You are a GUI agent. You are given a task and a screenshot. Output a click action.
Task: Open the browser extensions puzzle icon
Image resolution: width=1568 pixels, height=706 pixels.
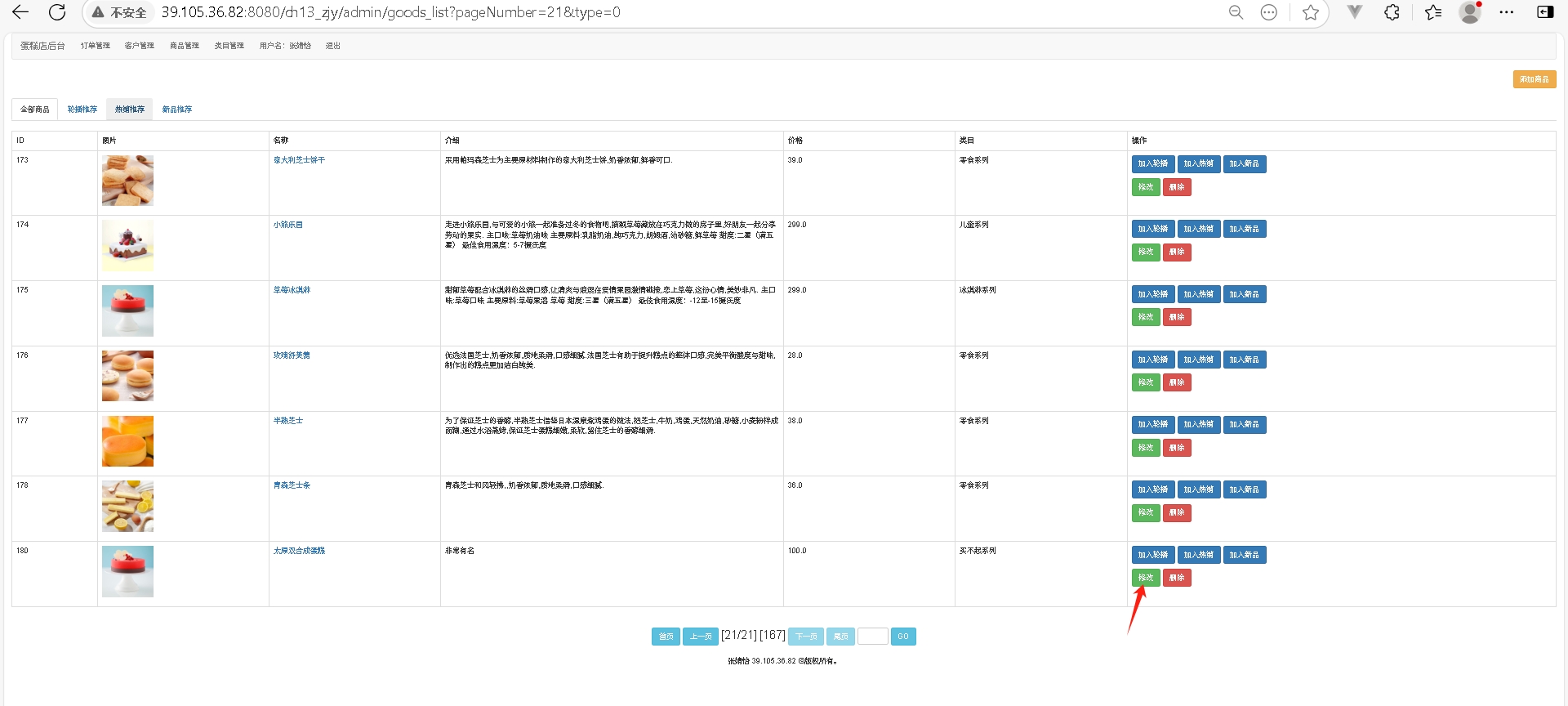click(x=1392, y=12)
